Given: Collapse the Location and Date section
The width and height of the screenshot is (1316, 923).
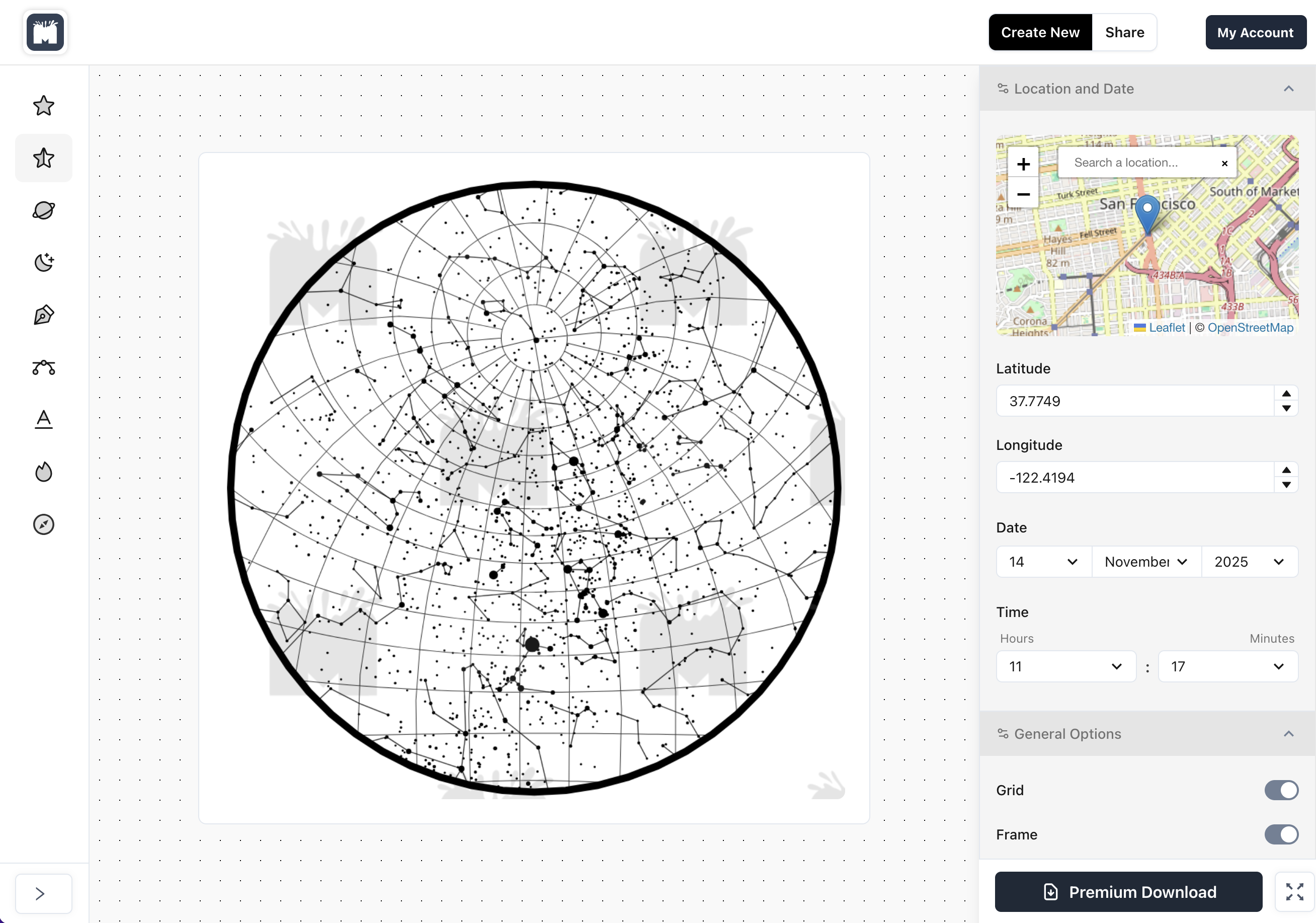Looking at the screenshot, I should [x=1288, y=89].
